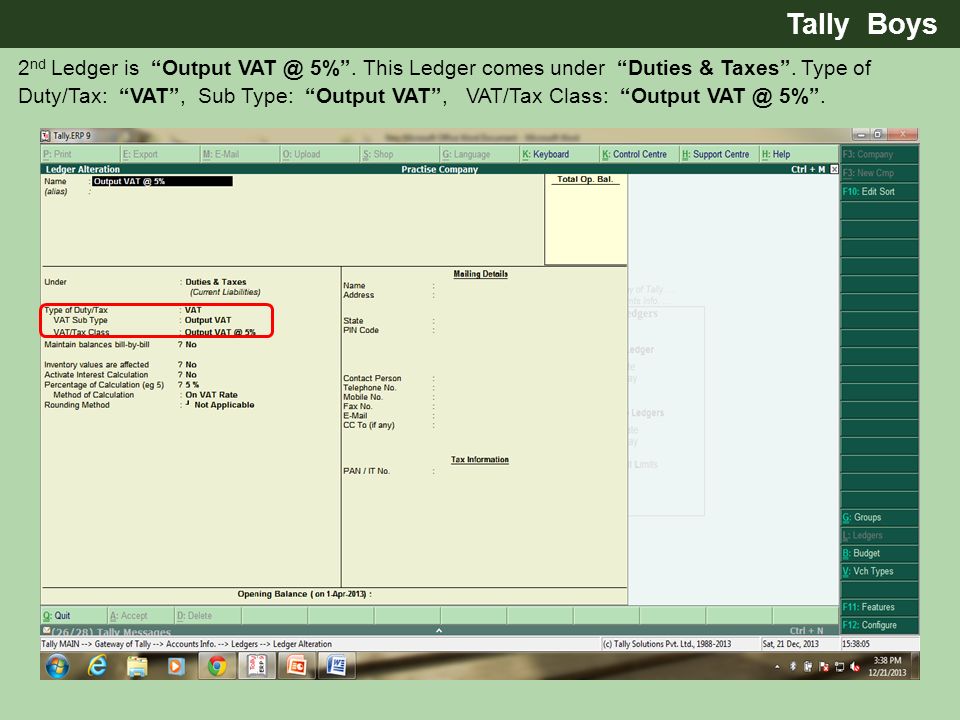960x720 pixels.
Task: Click Mailing Details heading
Action: click(x=480, y=274)
